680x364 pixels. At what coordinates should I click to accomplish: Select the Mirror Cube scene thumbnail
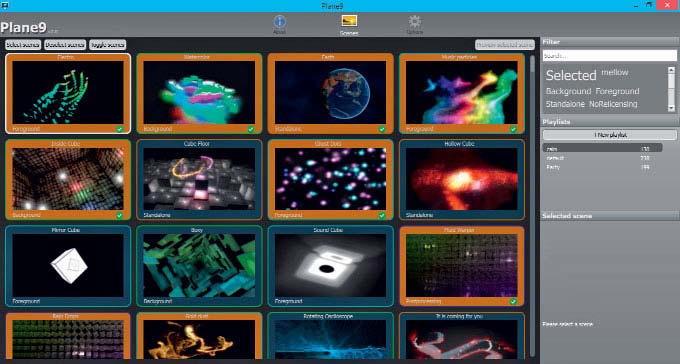click(68, 266)
